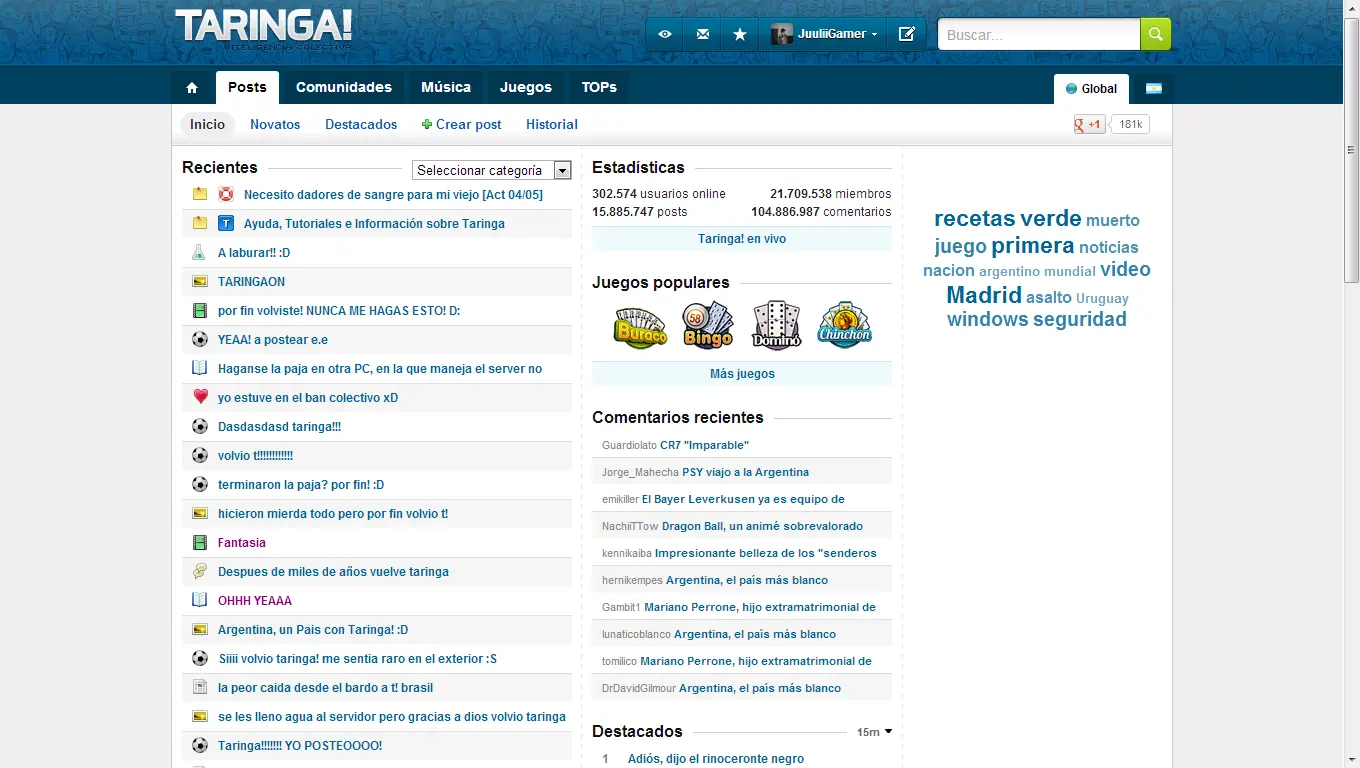Viewport: 1360px width, 768px height.
Task: Open the Seleccionar categoría dropdown
Action: point(491,170)
